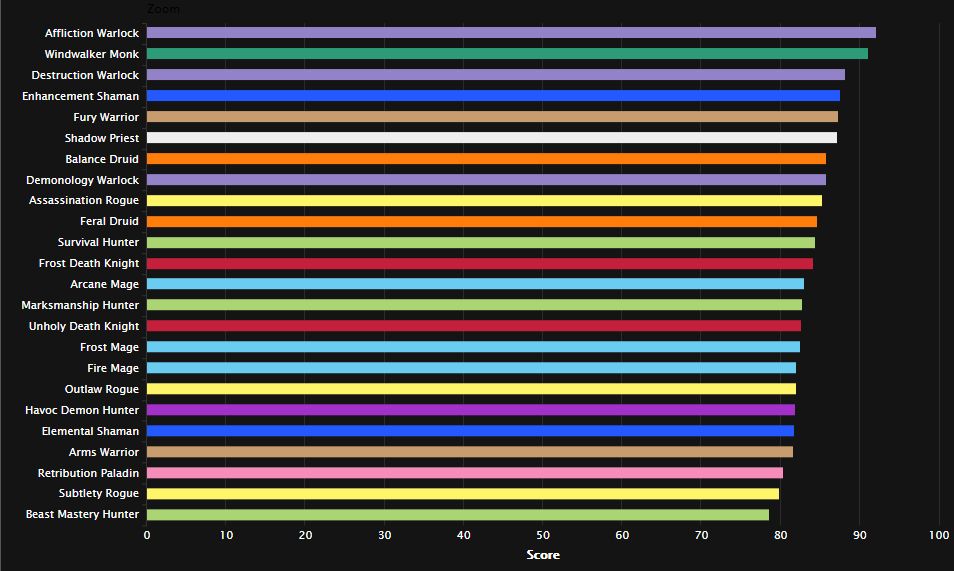Click the Elemental Shaman blue bar
The image size is (954, 571).
[x=470, y=431]
